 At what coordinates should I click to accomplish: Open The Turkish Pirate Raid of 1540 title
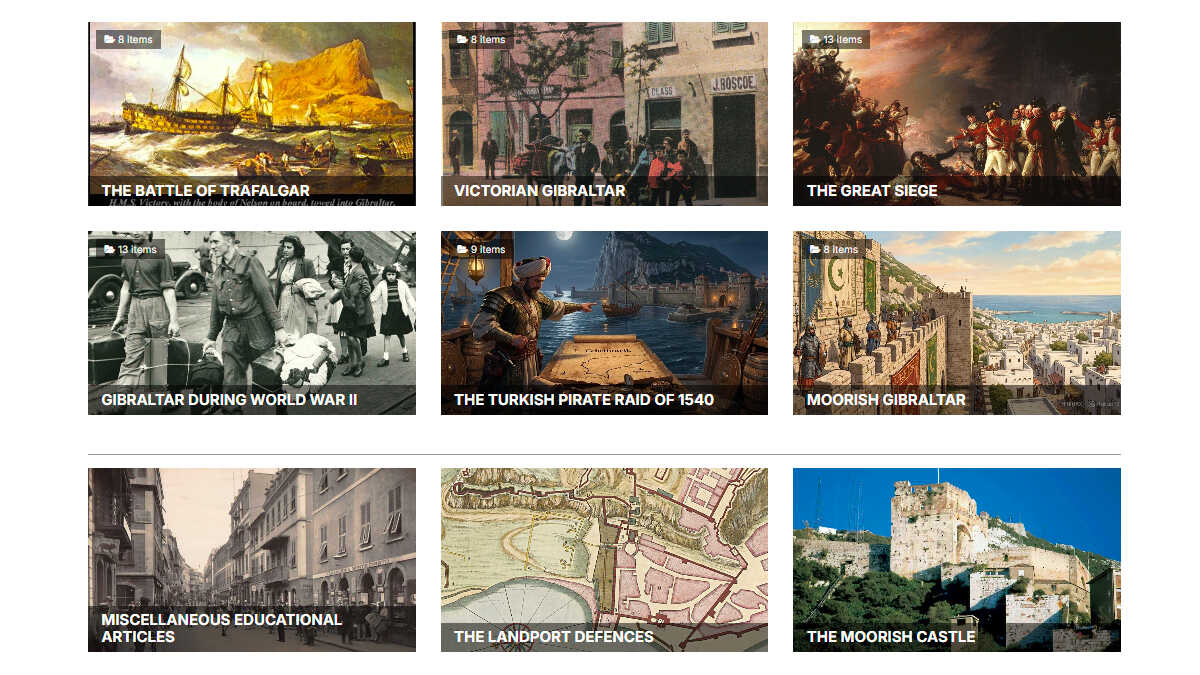[584, 399]
